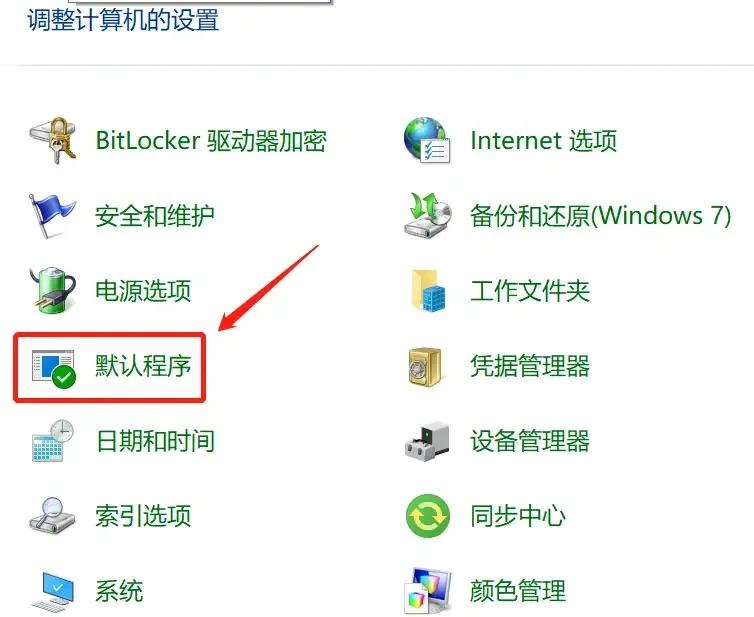Open 默认程序 text link

143,365
